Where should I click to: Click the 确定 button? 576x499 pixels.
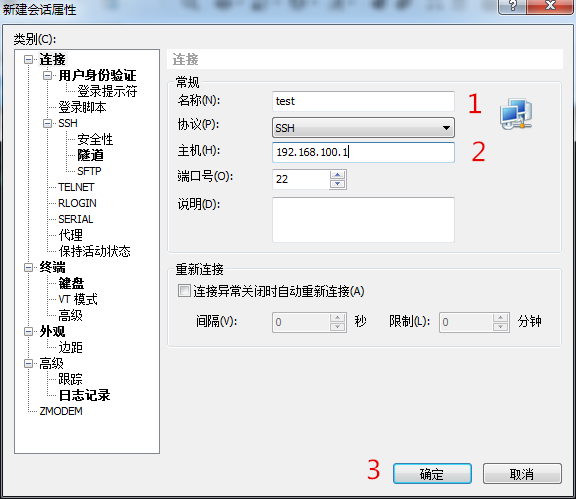click(x=432, y=474)
